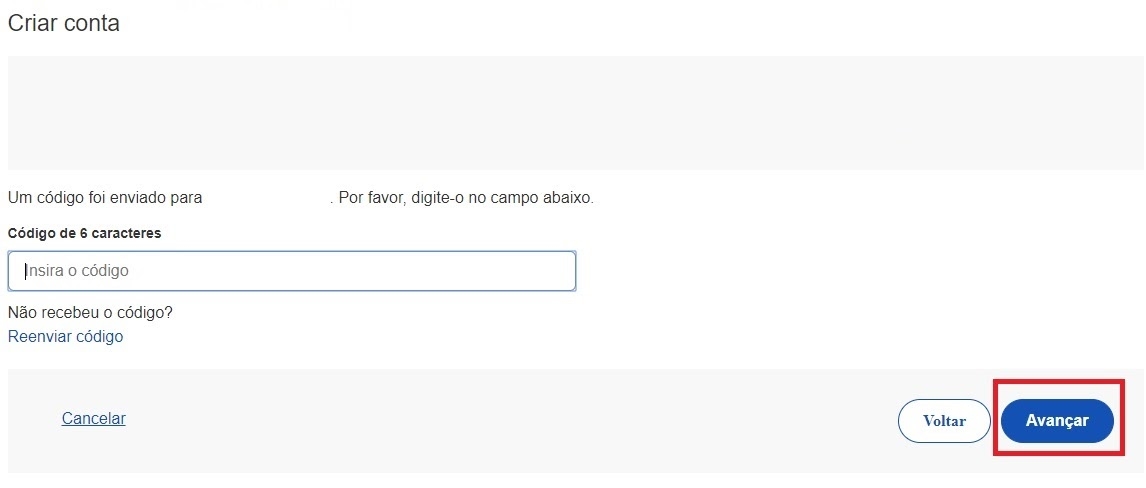1146x488 pixels.
Task: Go back to the previous step
Action: click(944, 421)
